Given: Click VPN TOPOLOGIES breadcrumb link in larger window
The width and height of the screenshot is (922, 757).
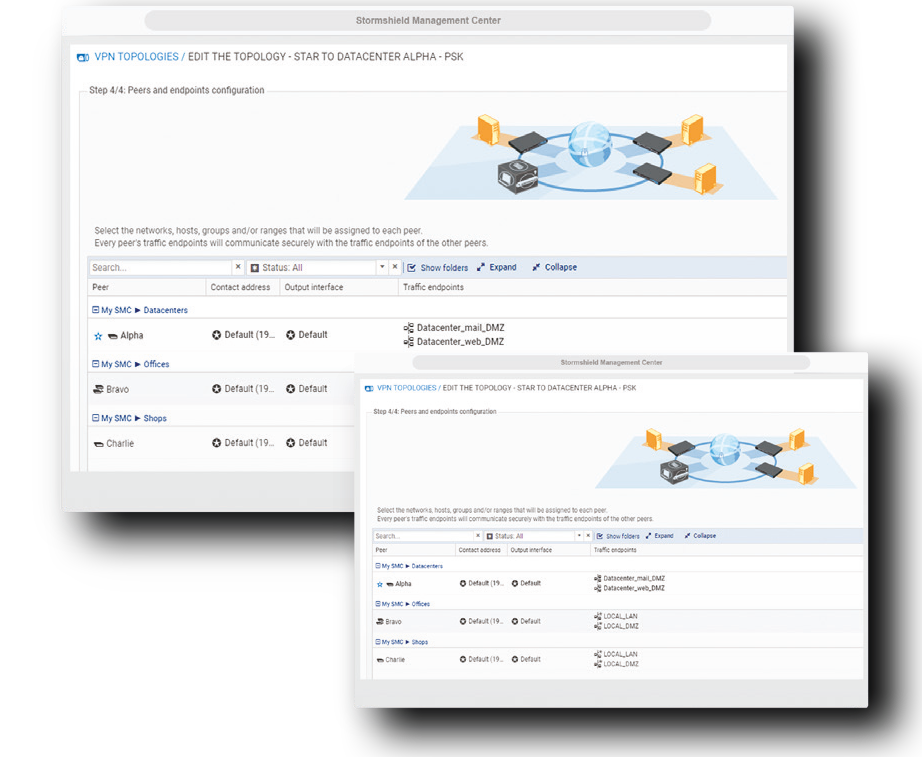Looking at the screenshot, I should point(136,57).
